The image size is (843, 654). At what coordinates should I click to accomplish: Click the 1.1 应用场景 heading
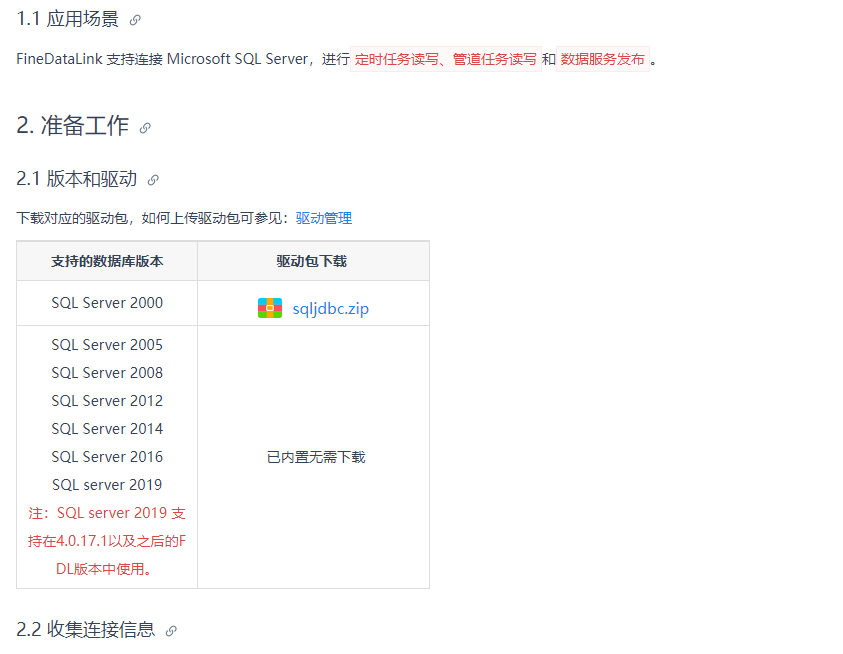68,19
